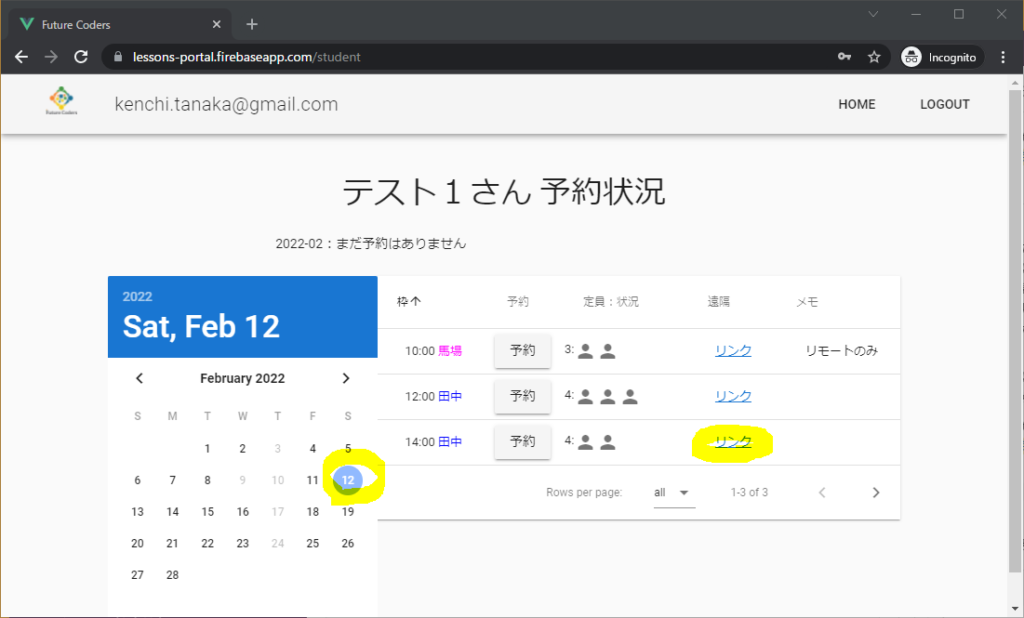Open リンク for the 10:00 slot
The width and height of the screenshot is (1024, 618).
(733, 351)
